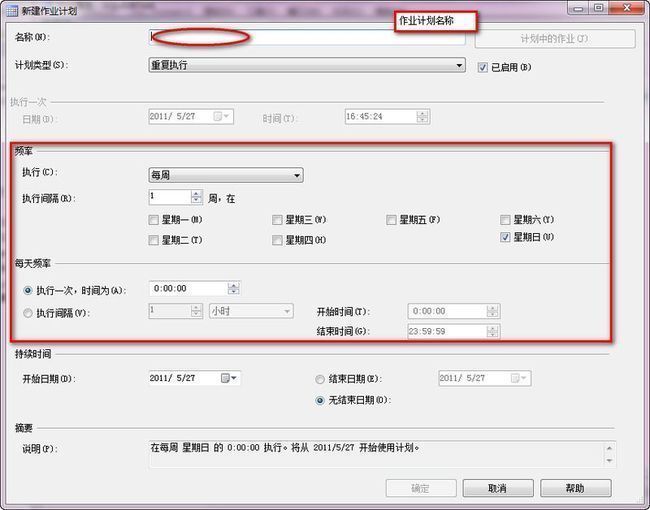Check the 星期五 checkbox
650x510 pixels.
coord(391,220)
